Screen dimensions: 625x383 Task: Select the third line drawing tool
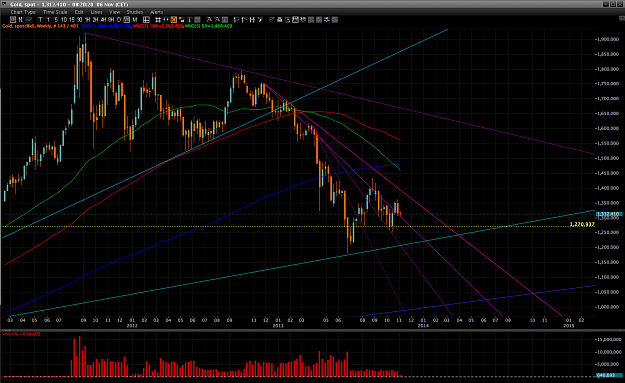click(x=252, y=20)
